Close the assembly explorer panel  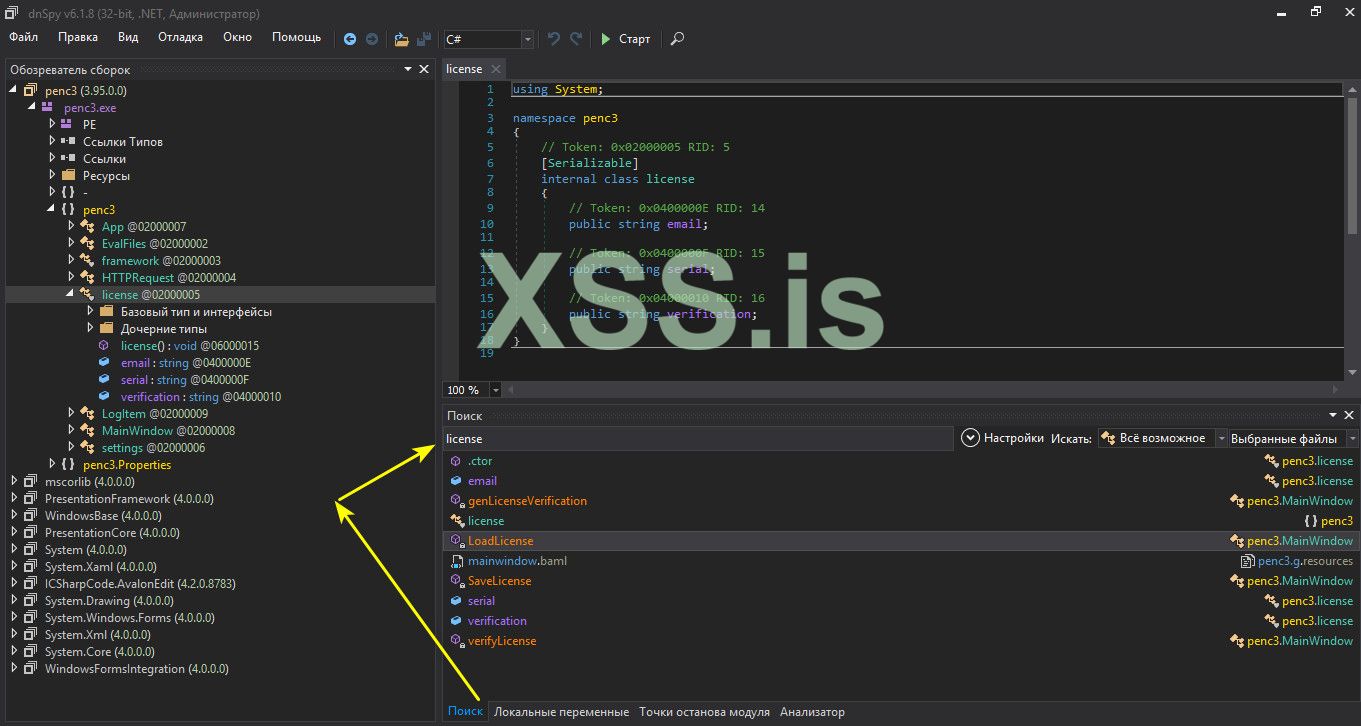pos(424,69)
